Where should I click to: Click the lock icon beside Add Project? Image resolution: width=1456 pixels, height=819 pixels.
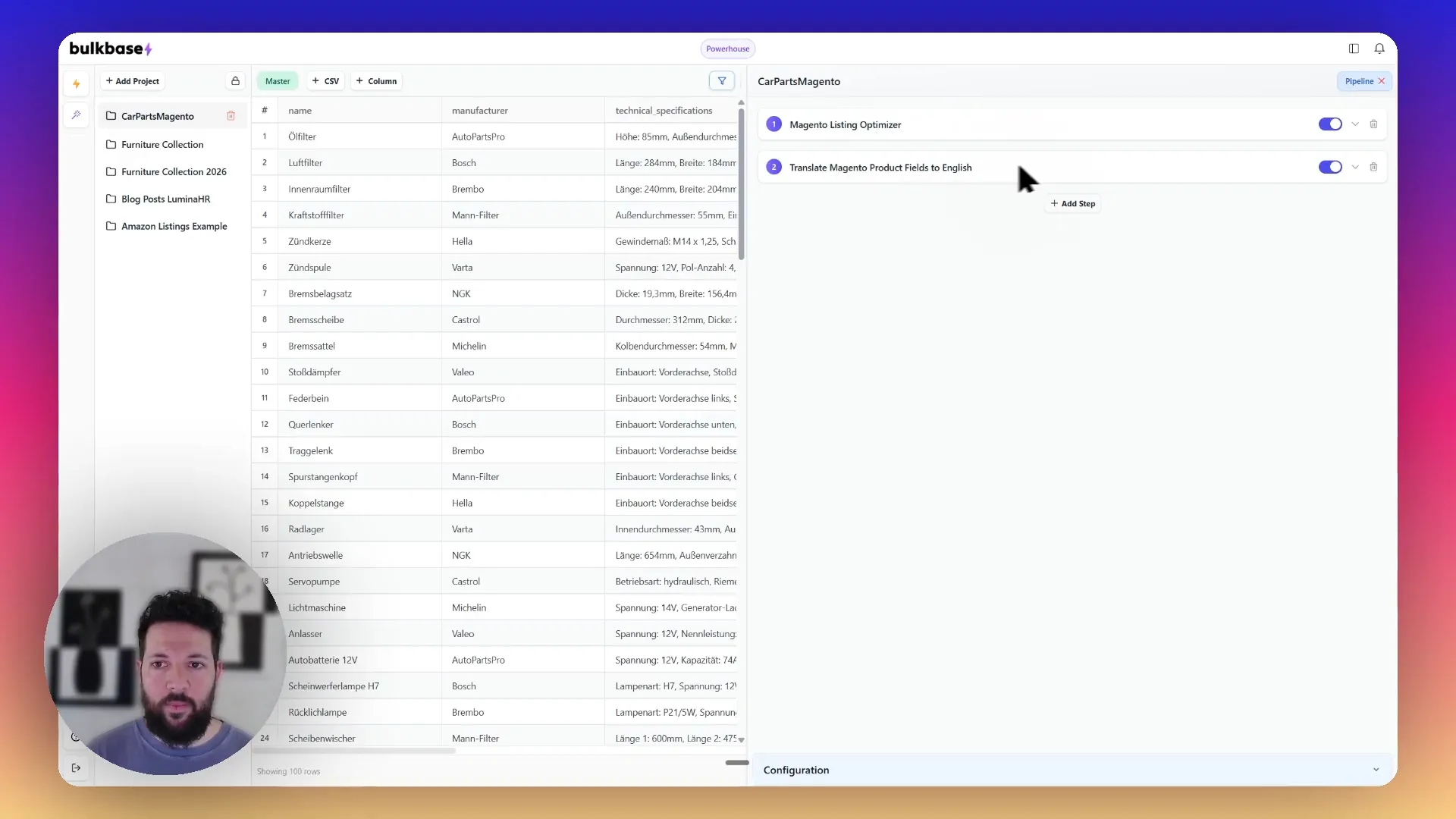click(x=235, y=81)
